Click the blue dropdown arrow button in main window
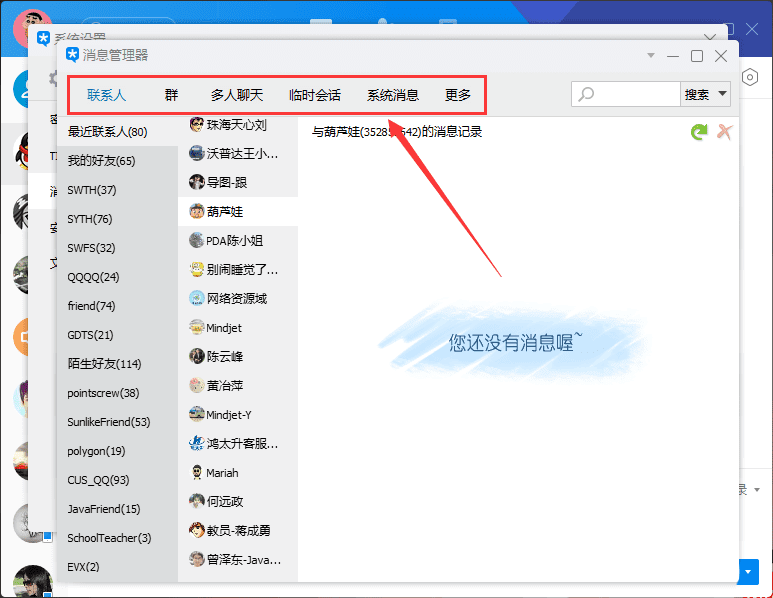 (x=748, y=572)
